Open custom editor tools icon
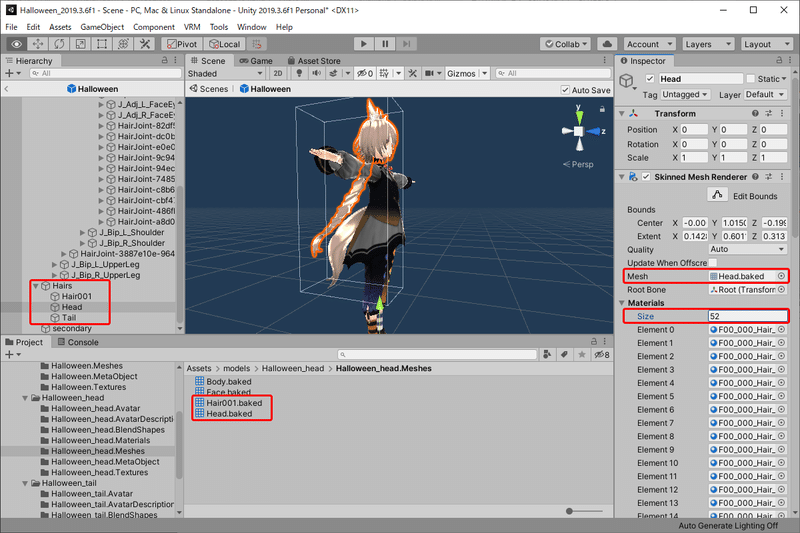 coord(145,44)
